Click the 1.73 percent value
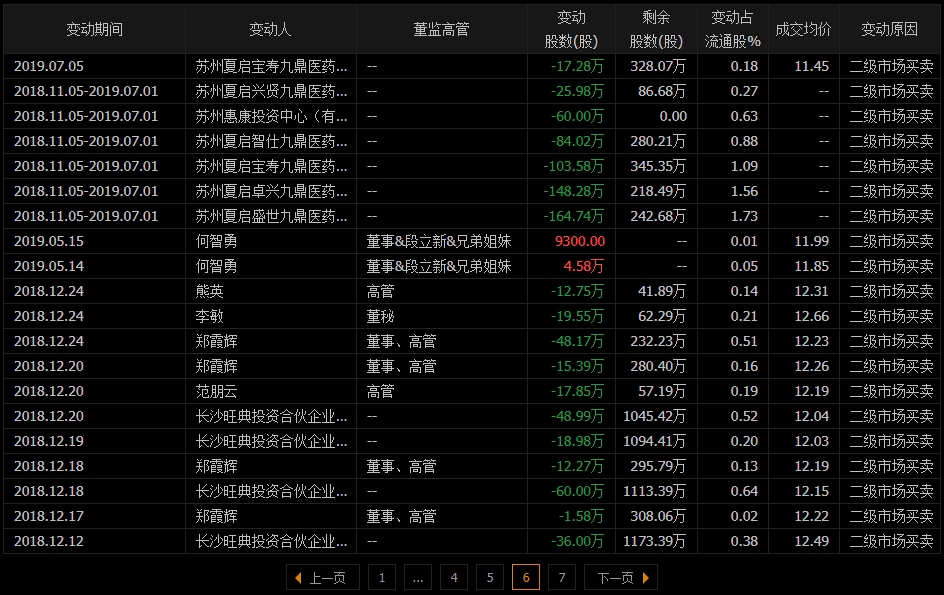944x595 pixels. pyautogui.click(x=744, y=216)
